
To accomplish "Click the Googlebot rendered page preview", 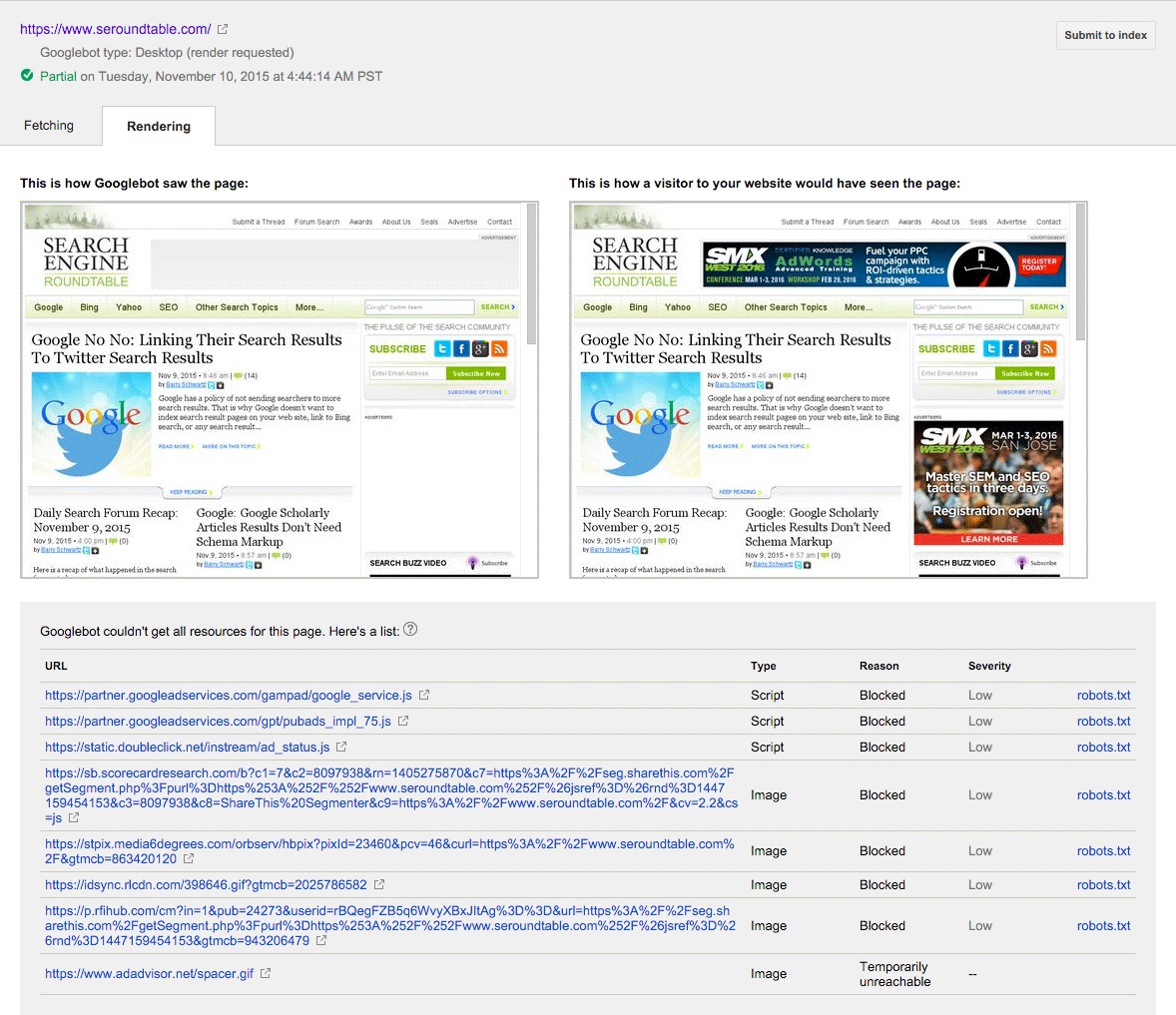I will tap(272, 389).
